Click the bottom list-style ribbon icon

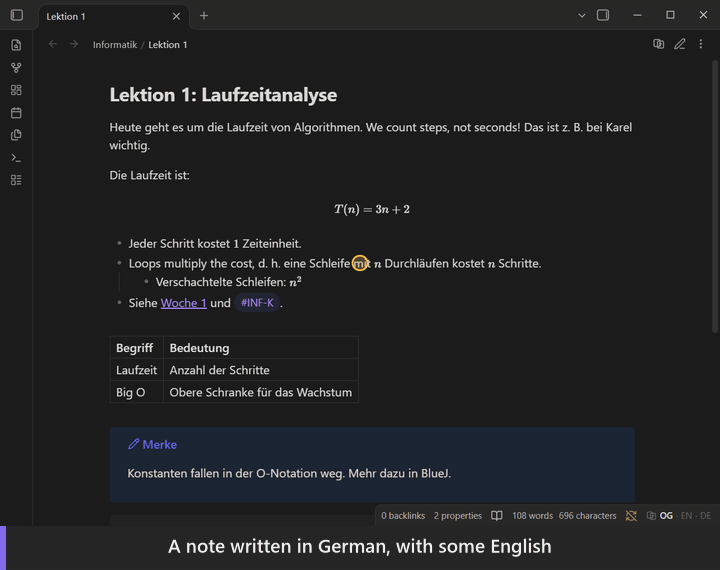point(16,180)
